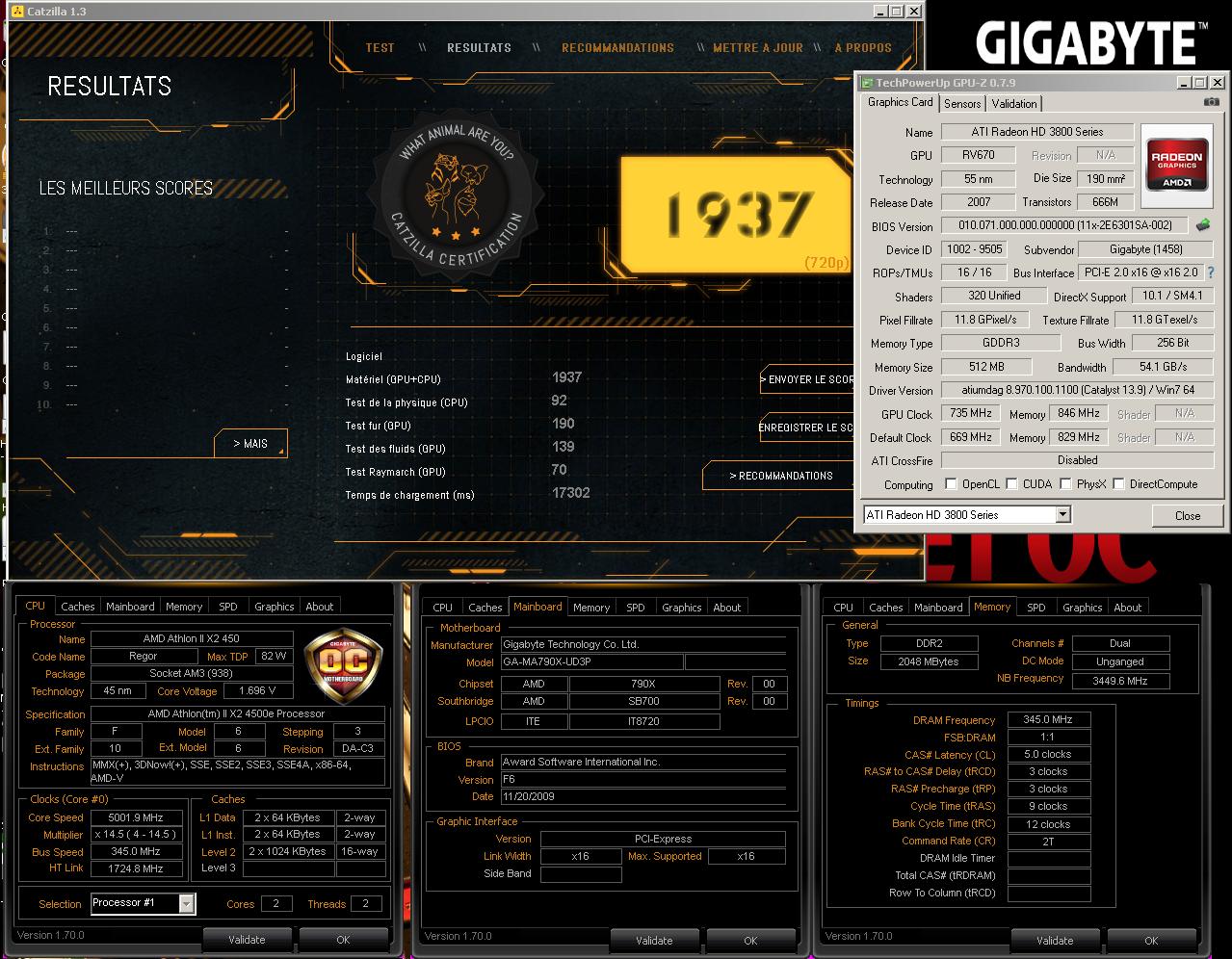This screenshot has width=1232, height=959.
Task: Enable the OpenCL checkbox
Action: click(951, 483)
